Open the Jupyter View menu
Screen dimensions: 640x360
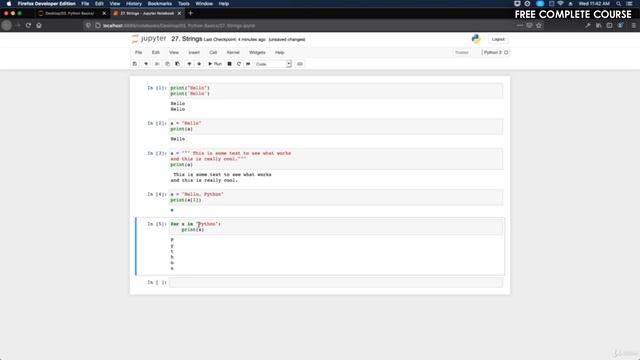coord(174,52)
